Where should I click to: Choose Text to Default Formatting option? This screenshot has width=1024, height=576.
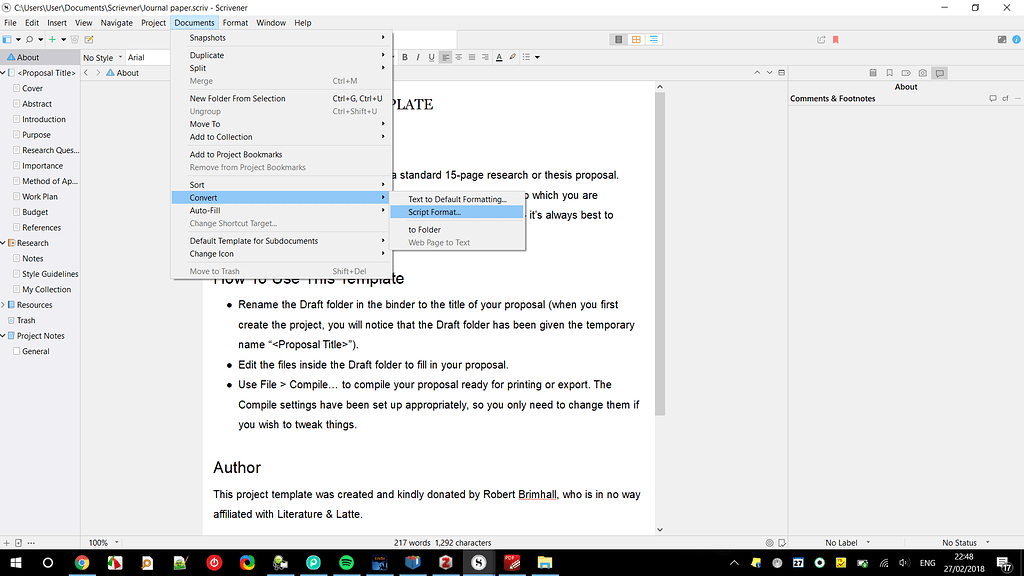tap(457, 199)
